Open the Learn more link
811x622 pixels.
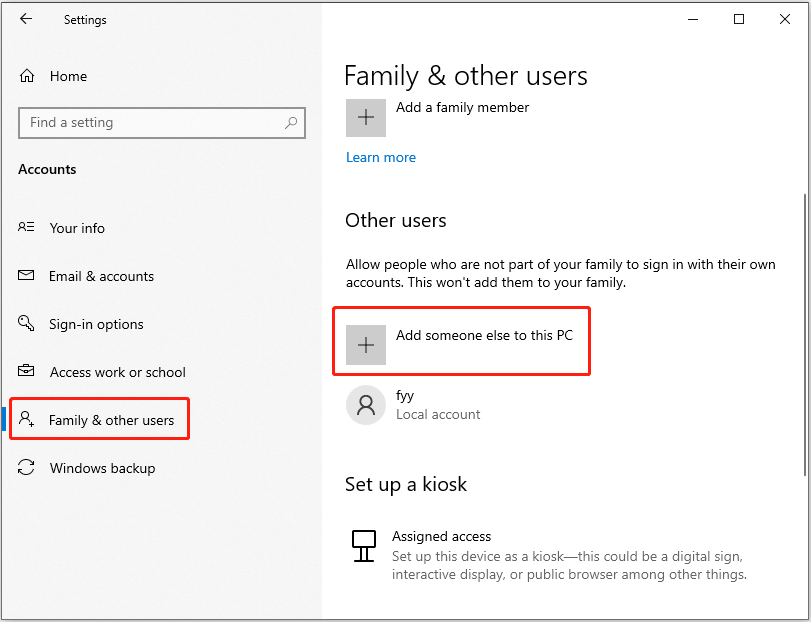pyautogui.click(x=380, y=157)
